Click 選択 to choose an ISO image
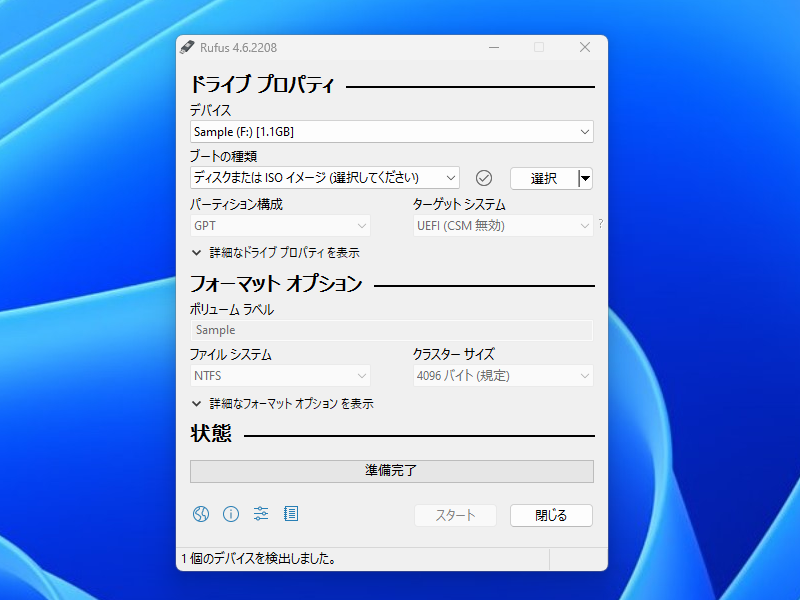The height and width of the screenshot is (600, 800). click(x=541, y=178)
